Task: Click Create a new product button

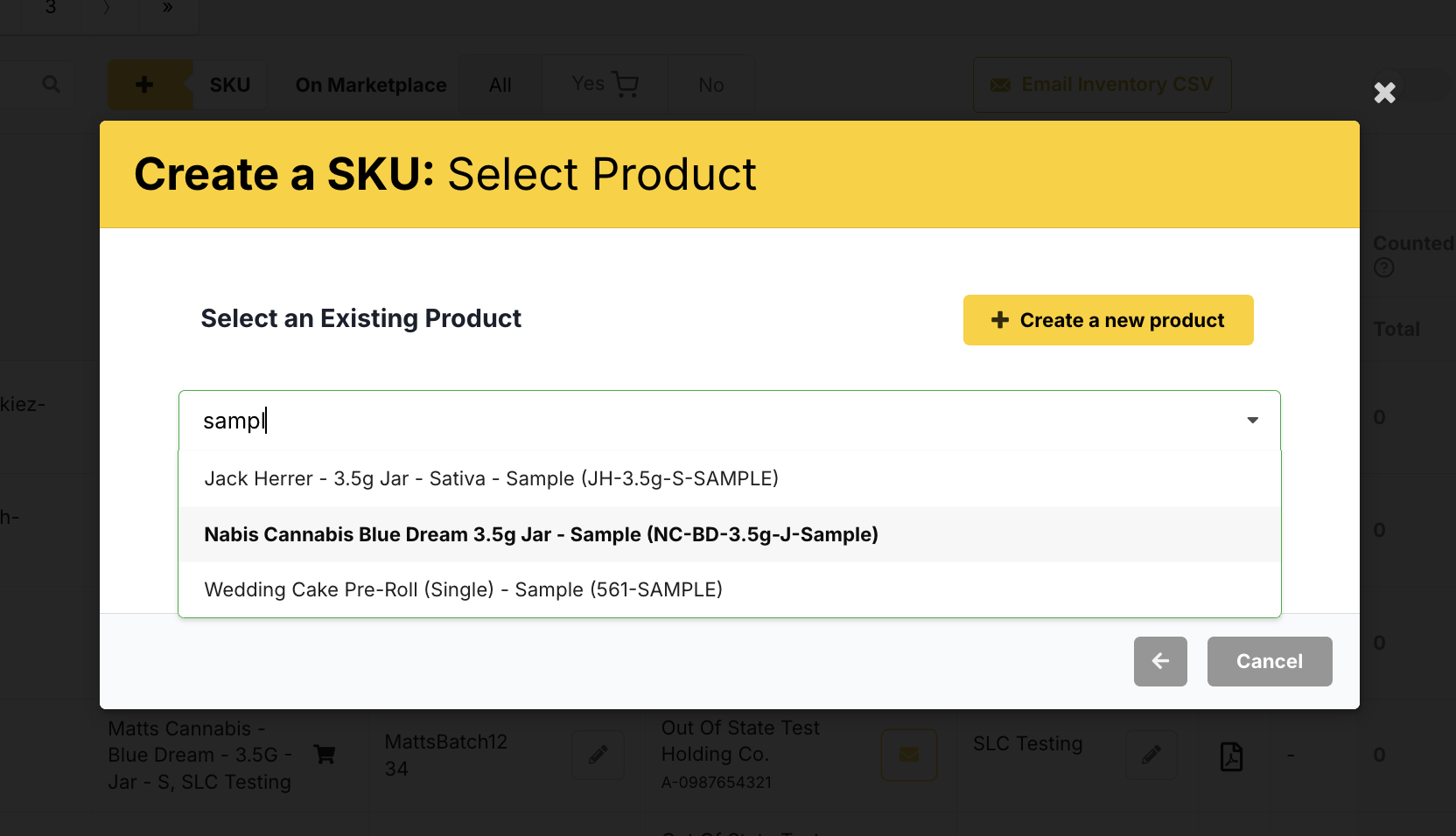Action: point(1108,320)
